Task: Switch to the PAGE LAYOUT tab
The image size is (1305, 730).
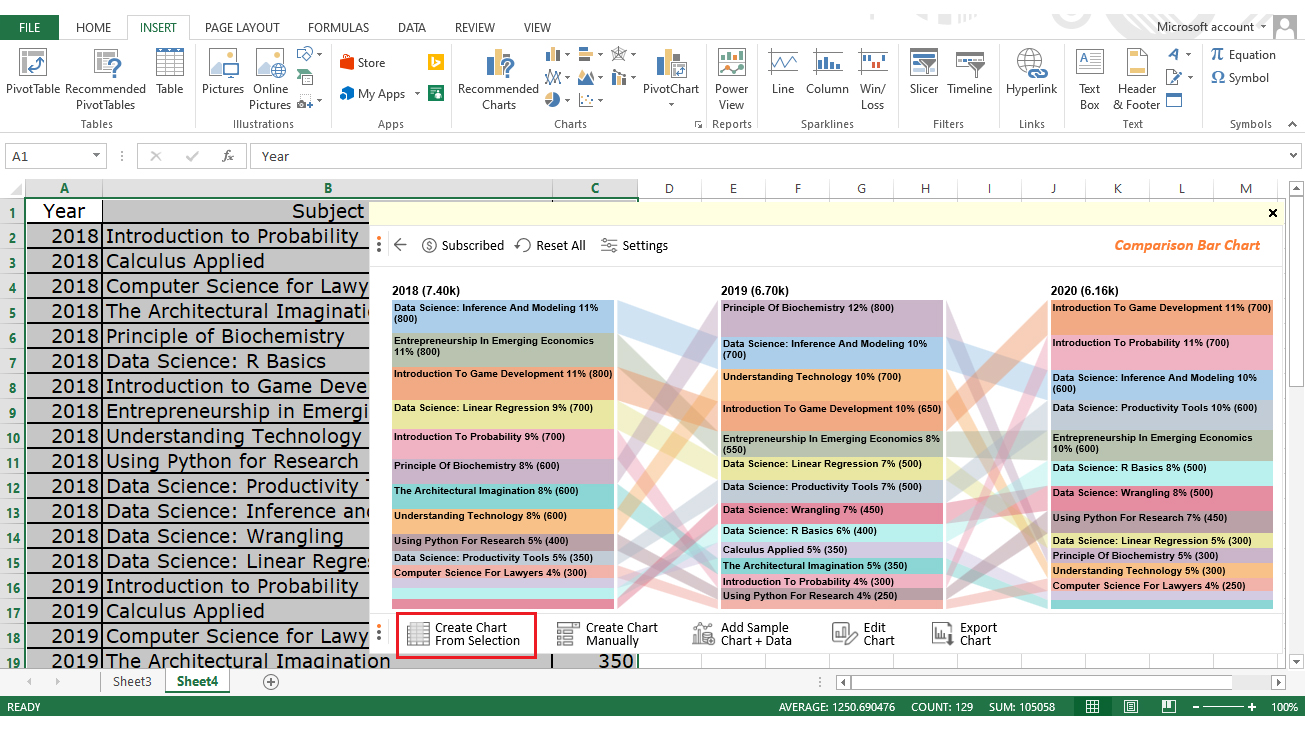Action: [242, 27]
